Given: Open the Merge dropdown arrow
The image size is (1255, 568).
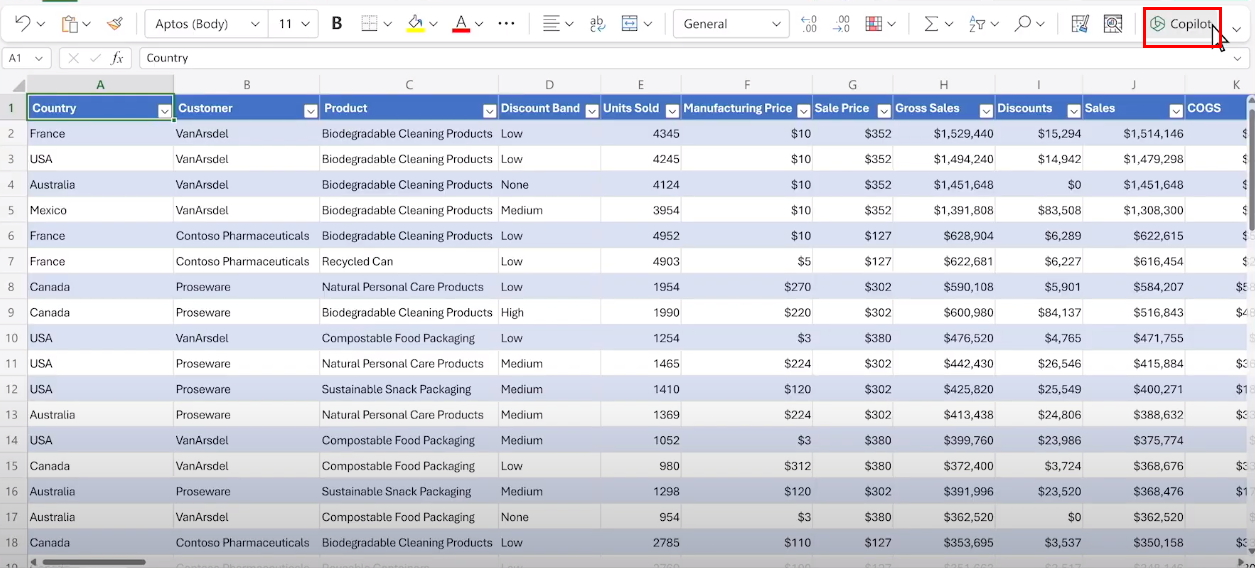Looking at the screenshot, I should coord(648,24).
